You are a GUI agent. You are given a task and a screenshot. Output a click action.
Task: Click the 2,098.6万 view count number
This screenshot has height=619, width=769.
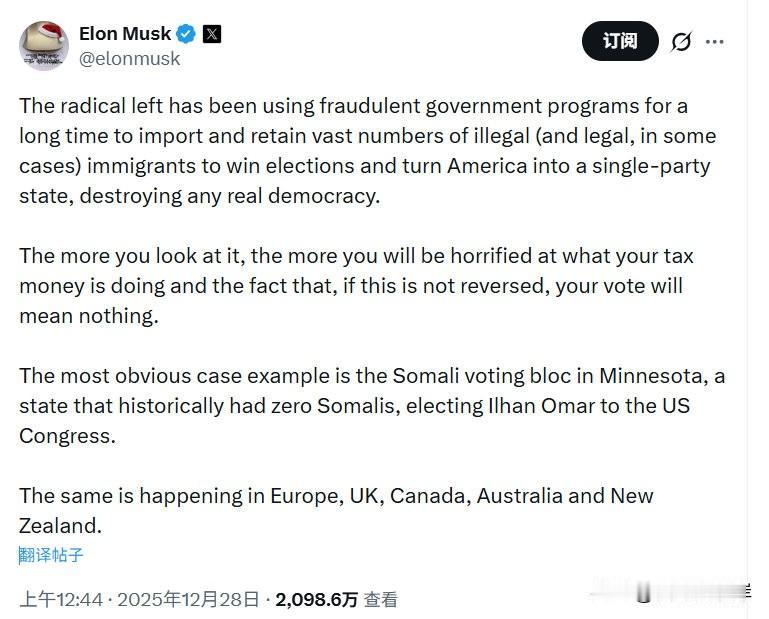tap(316, 599)
